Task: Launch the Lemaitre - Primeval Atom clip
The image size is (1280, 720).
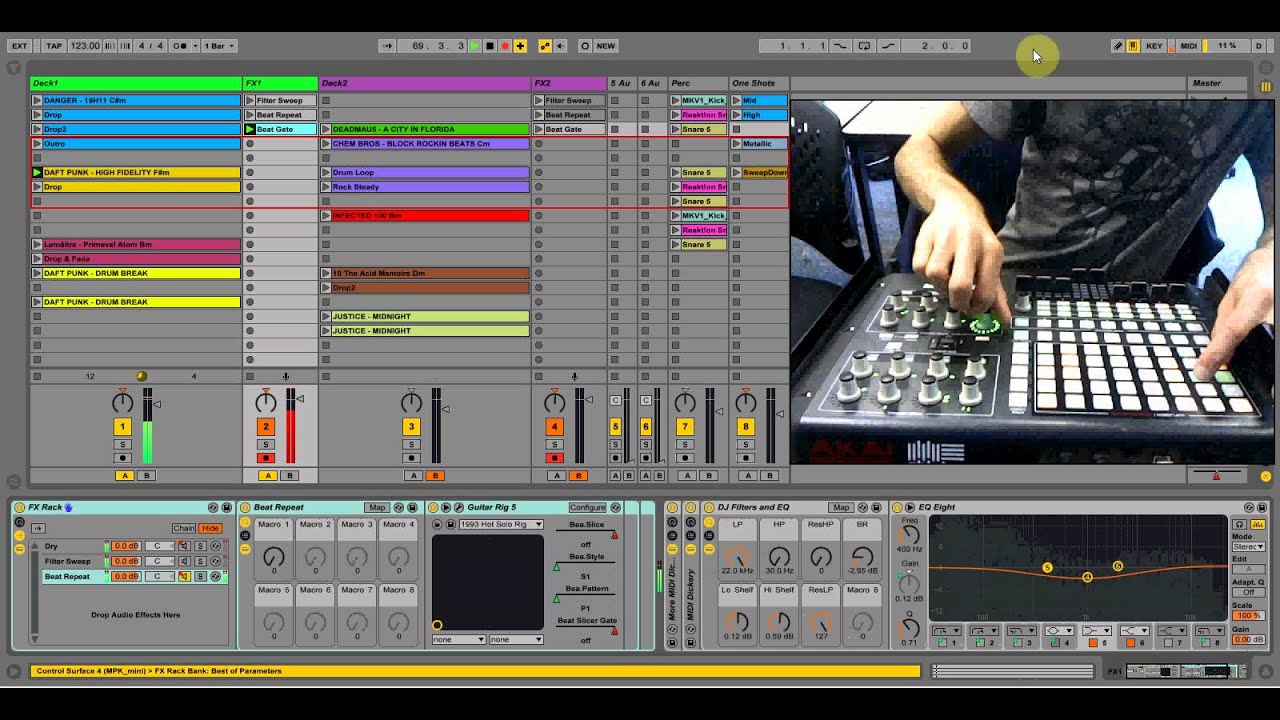Action: coord(37,245)
